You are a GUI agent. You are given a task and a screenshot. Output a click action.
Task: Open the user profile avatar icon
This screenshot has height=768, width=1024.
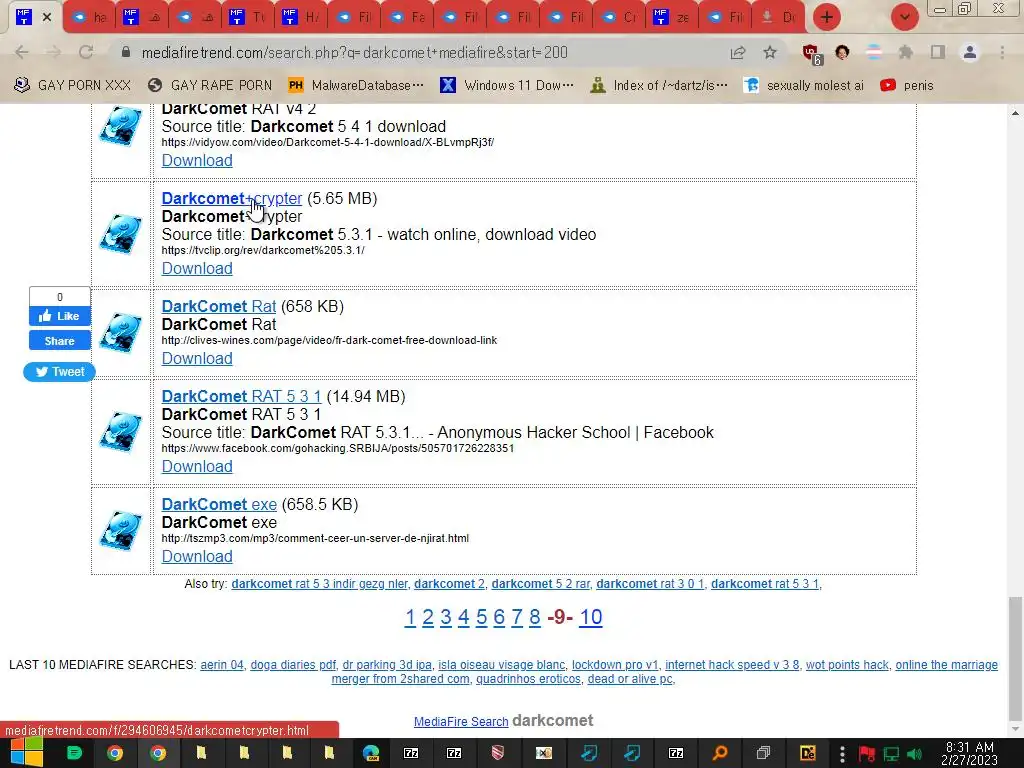click(970, 52)
